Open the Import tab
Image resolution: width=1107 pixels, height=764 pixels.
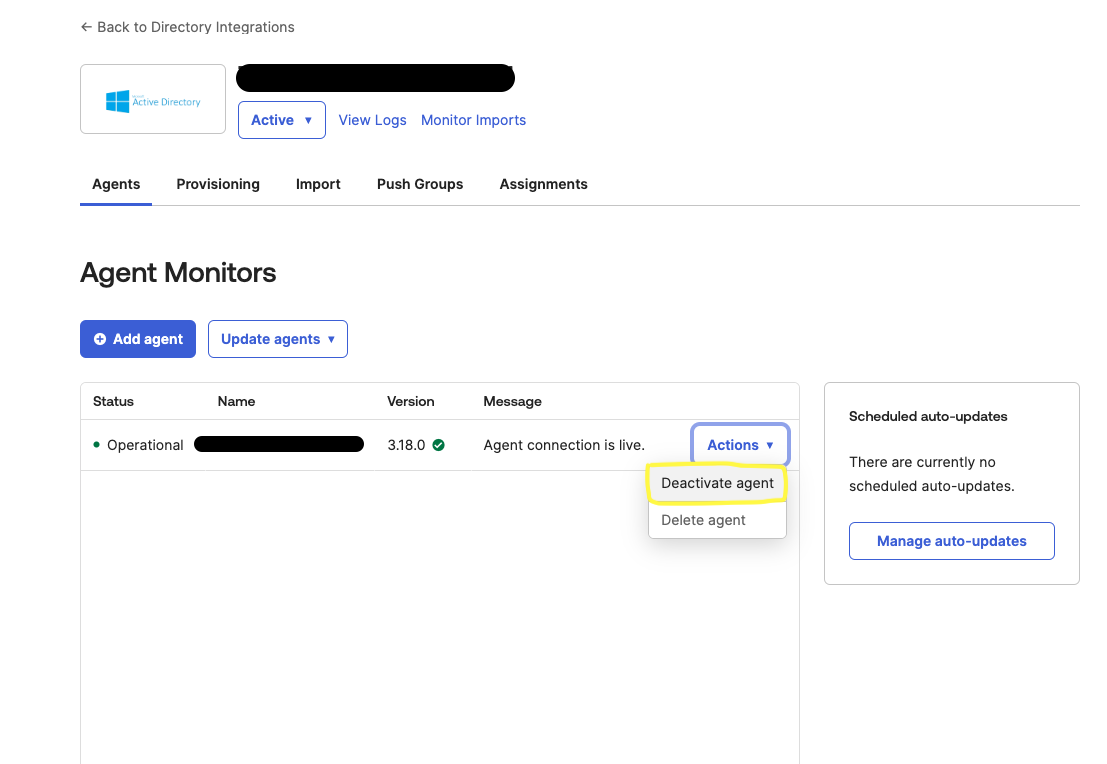[318, 184]
